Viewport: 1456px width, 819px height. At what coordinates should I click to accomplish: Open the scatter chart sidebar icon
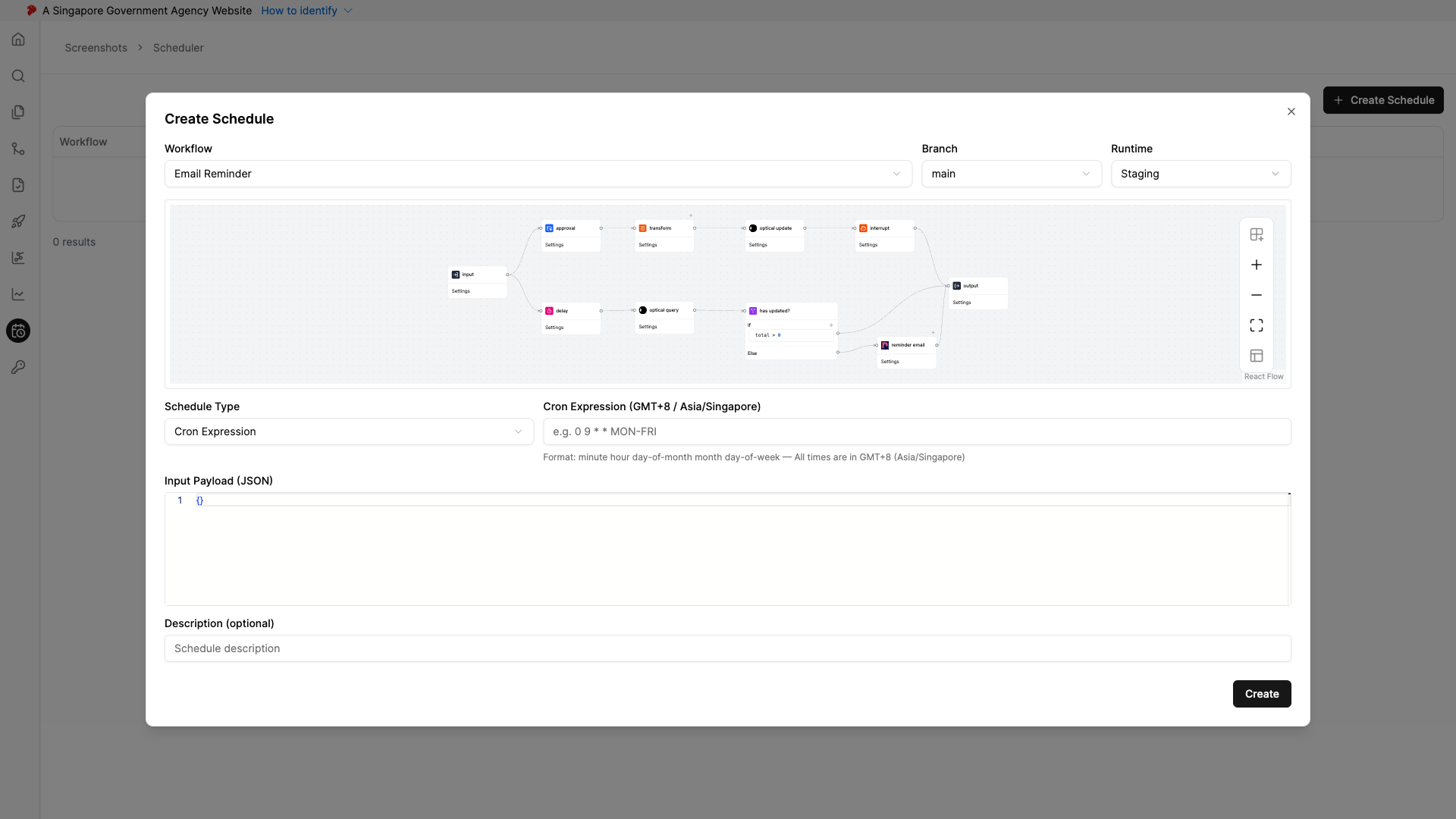coord(18,258)
